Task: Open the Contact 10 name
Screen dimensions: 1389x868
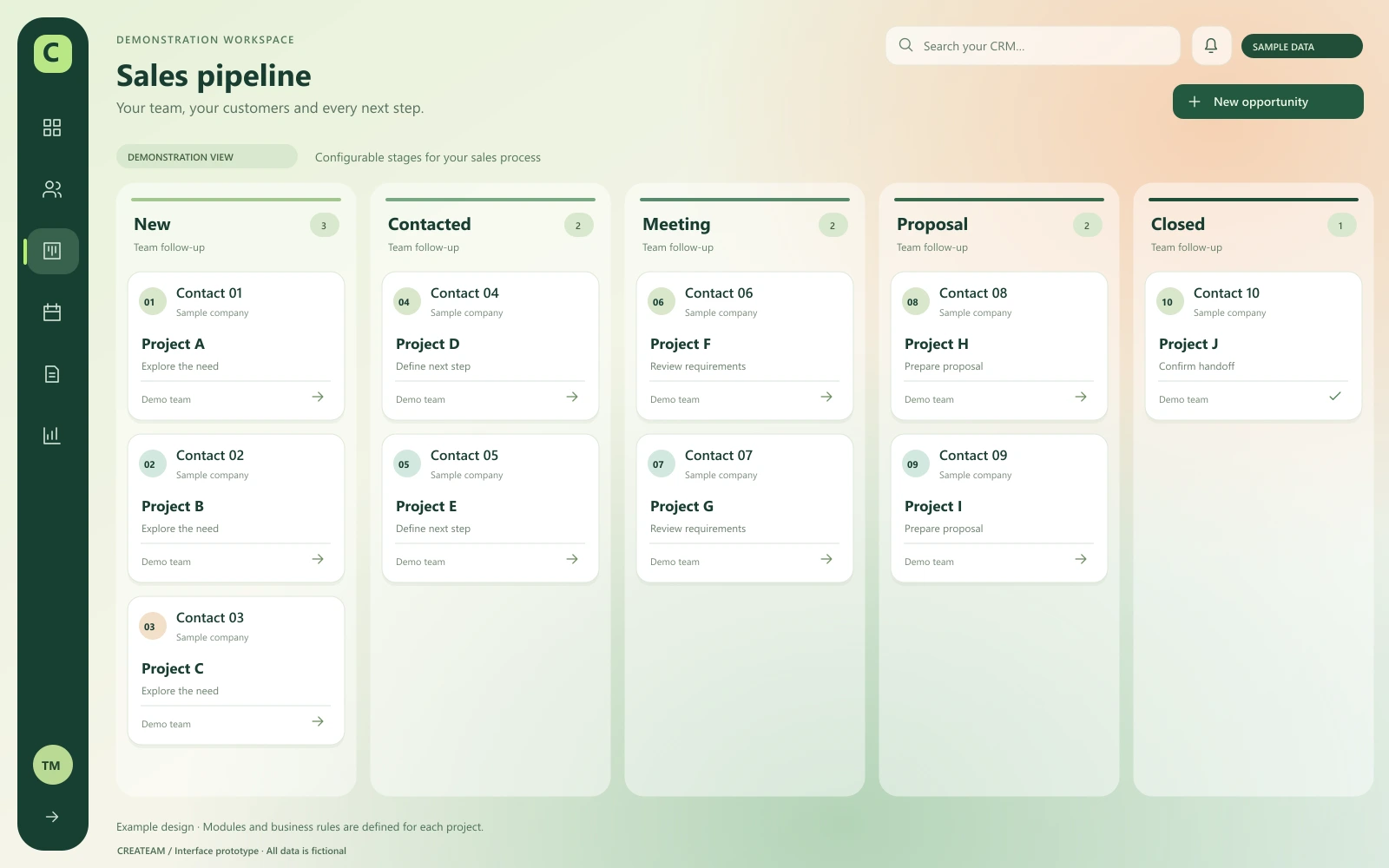Action: click(1226, 293)
